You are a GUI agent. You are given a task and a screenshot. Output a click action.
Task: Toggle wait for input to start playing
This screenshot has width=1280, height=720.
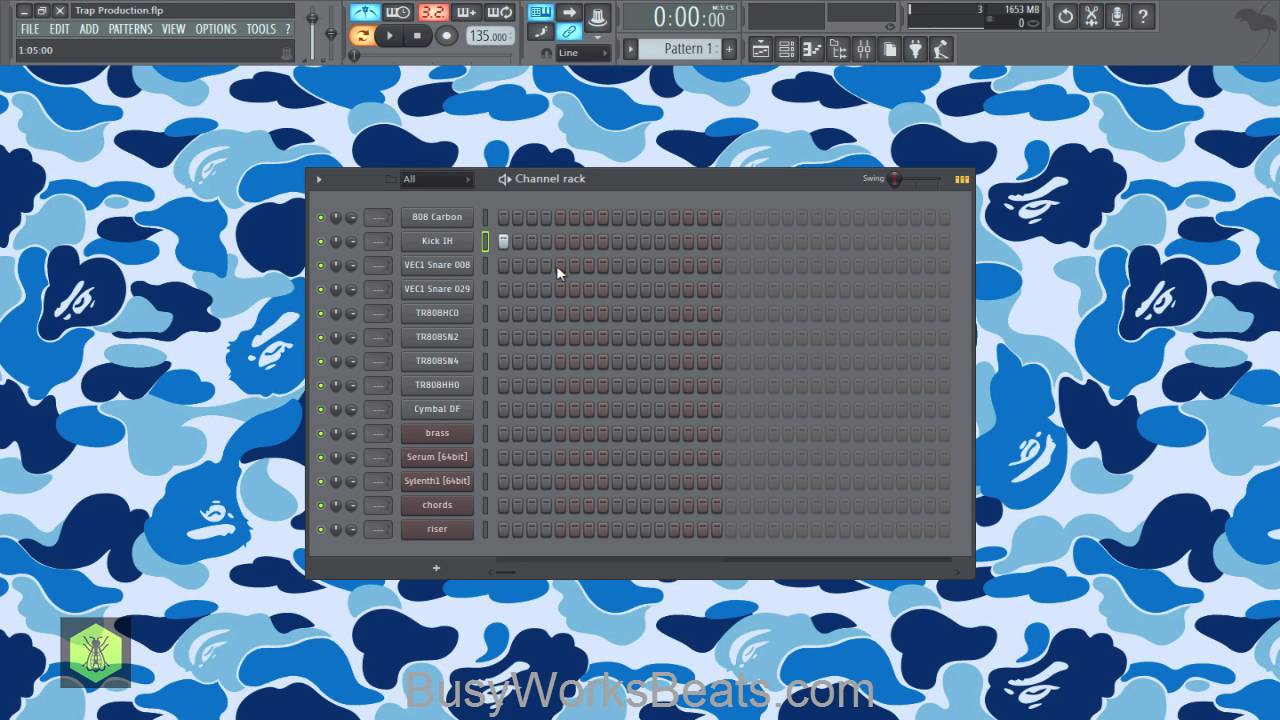click(x=398, y=12)
